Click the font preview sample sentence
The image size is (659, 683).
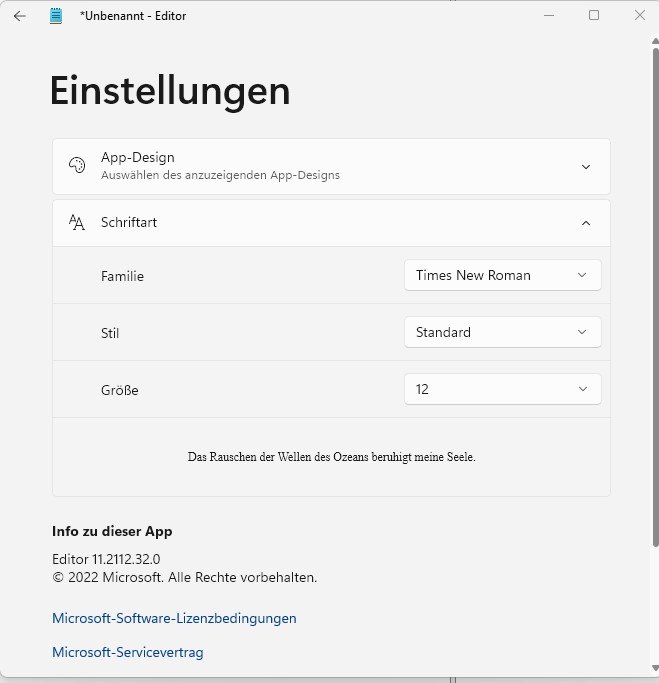[x=331, y=457]
